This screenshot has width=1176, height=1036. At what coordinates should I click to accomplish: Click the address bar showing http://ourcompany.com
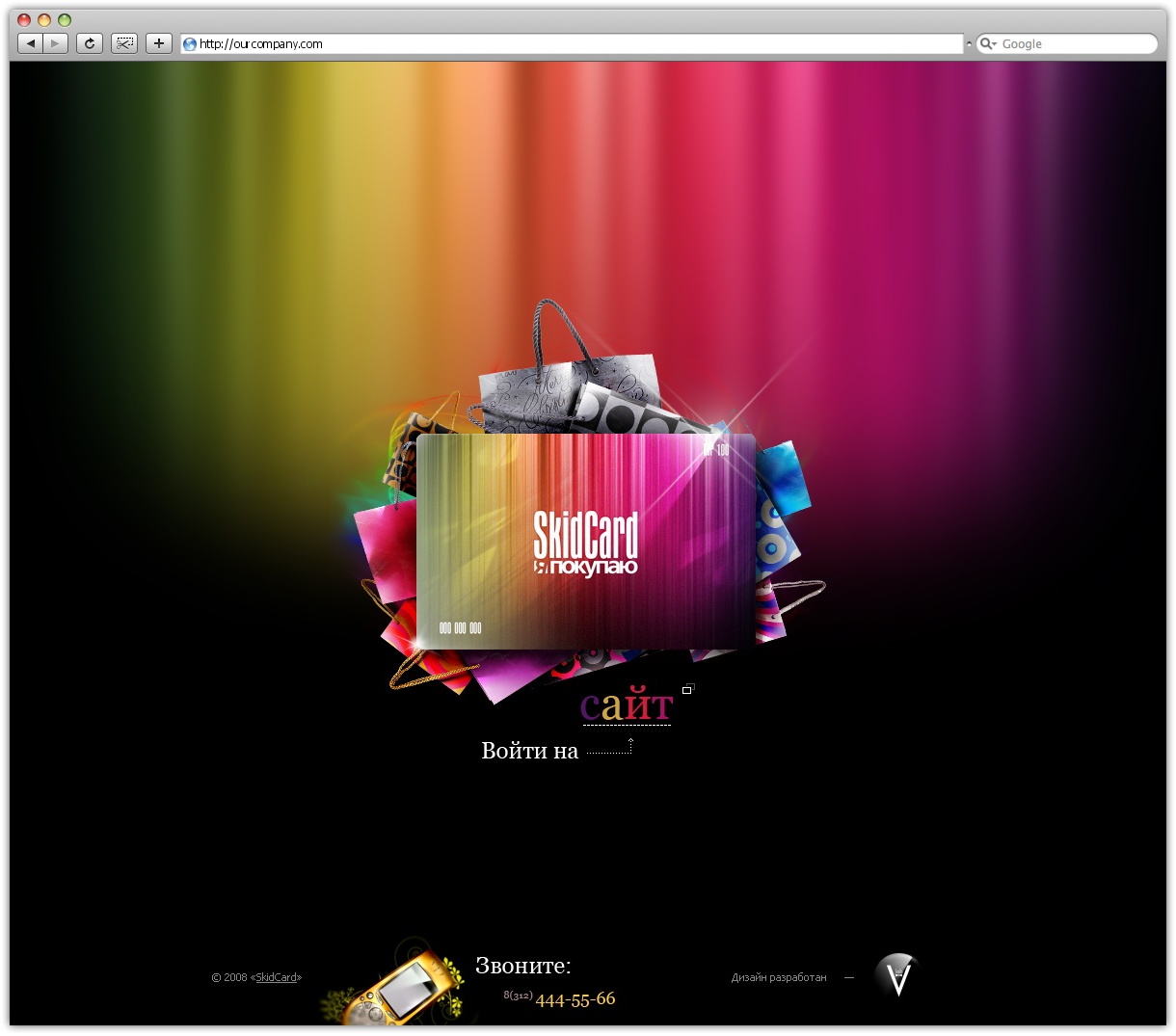(x=572, y=44)
